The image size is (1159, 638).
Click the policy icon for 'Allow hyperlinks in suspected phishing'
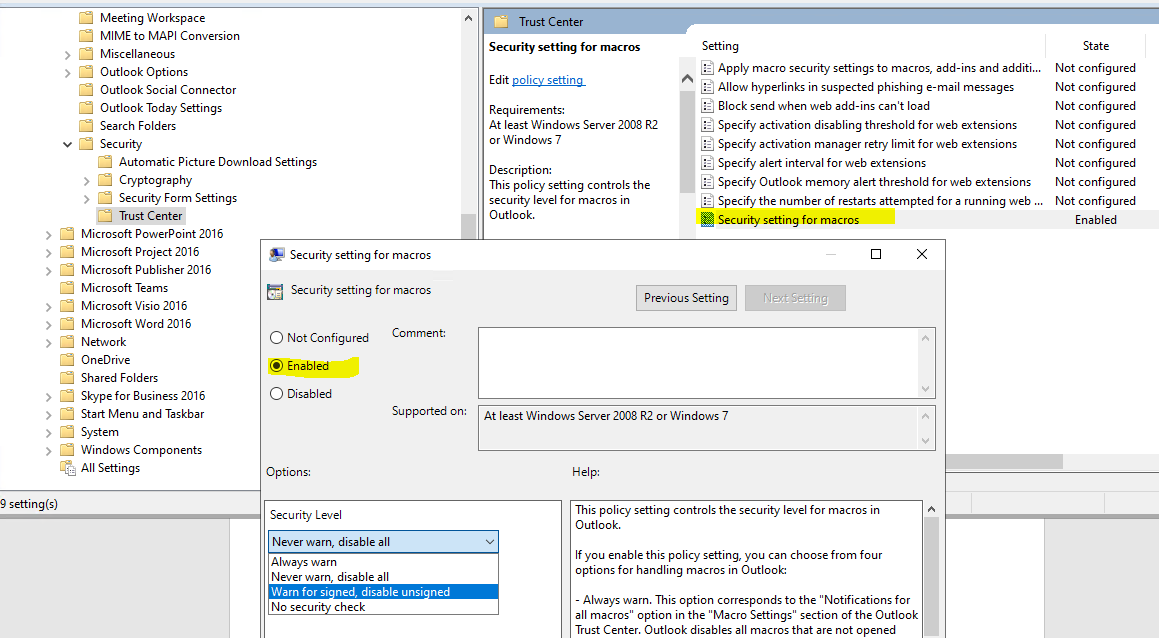pos(707,87)
